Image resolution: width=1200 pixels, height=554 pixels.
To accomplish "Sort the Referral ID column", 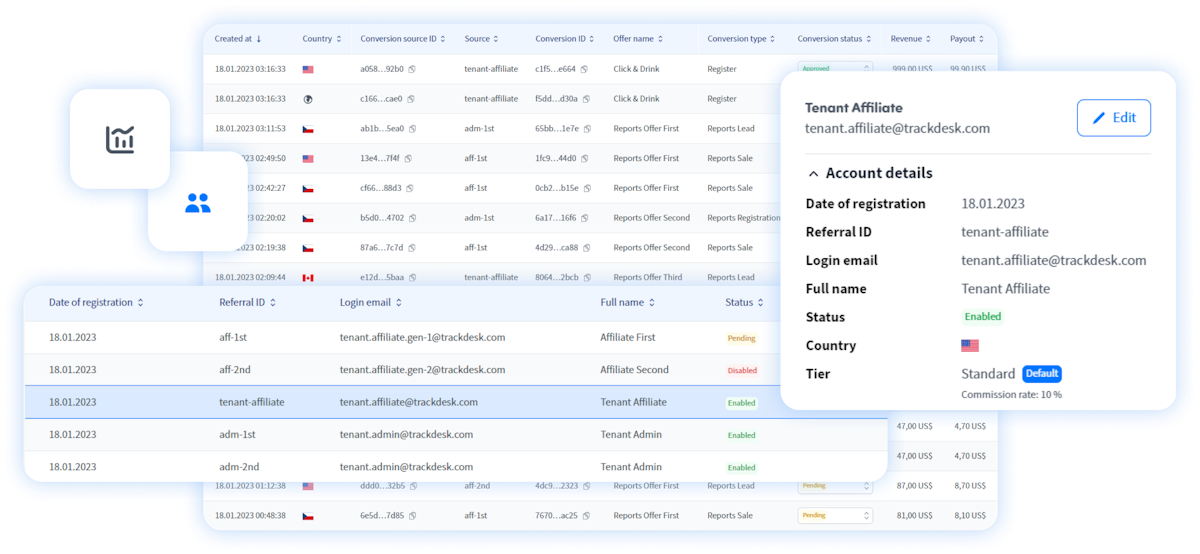I will pos(245,302).
